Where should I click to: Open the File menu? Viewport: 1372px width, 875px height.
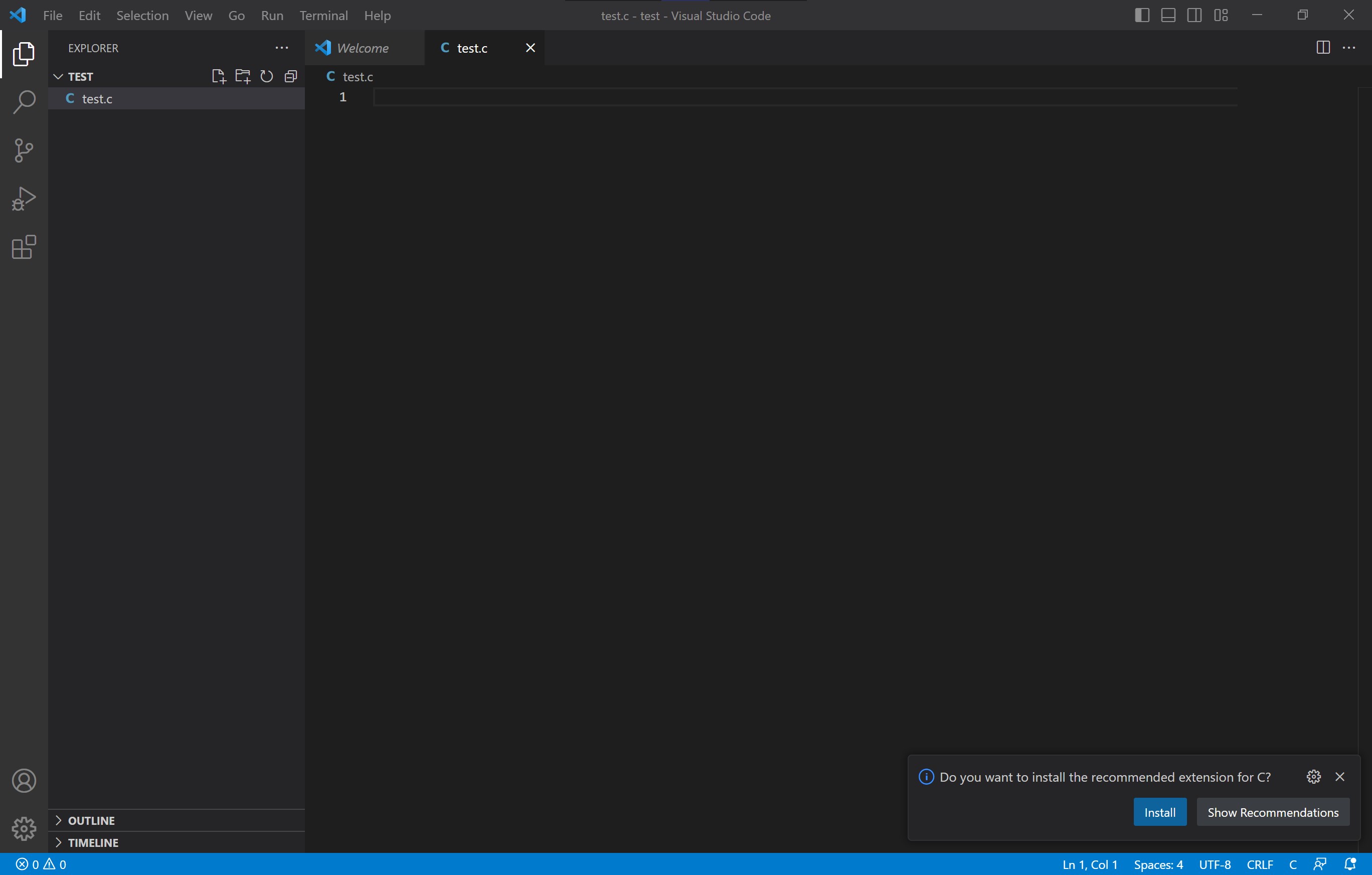(53, 16)
